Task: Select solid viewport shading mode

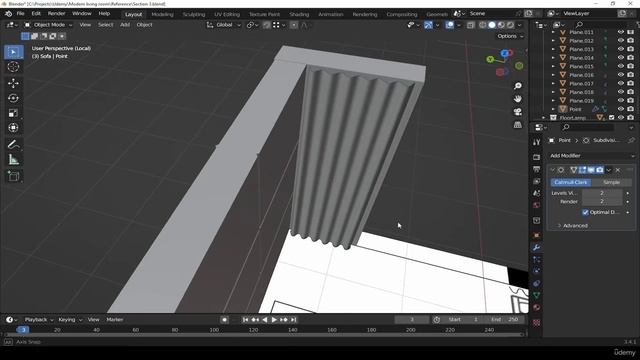Action: [492, 25]
